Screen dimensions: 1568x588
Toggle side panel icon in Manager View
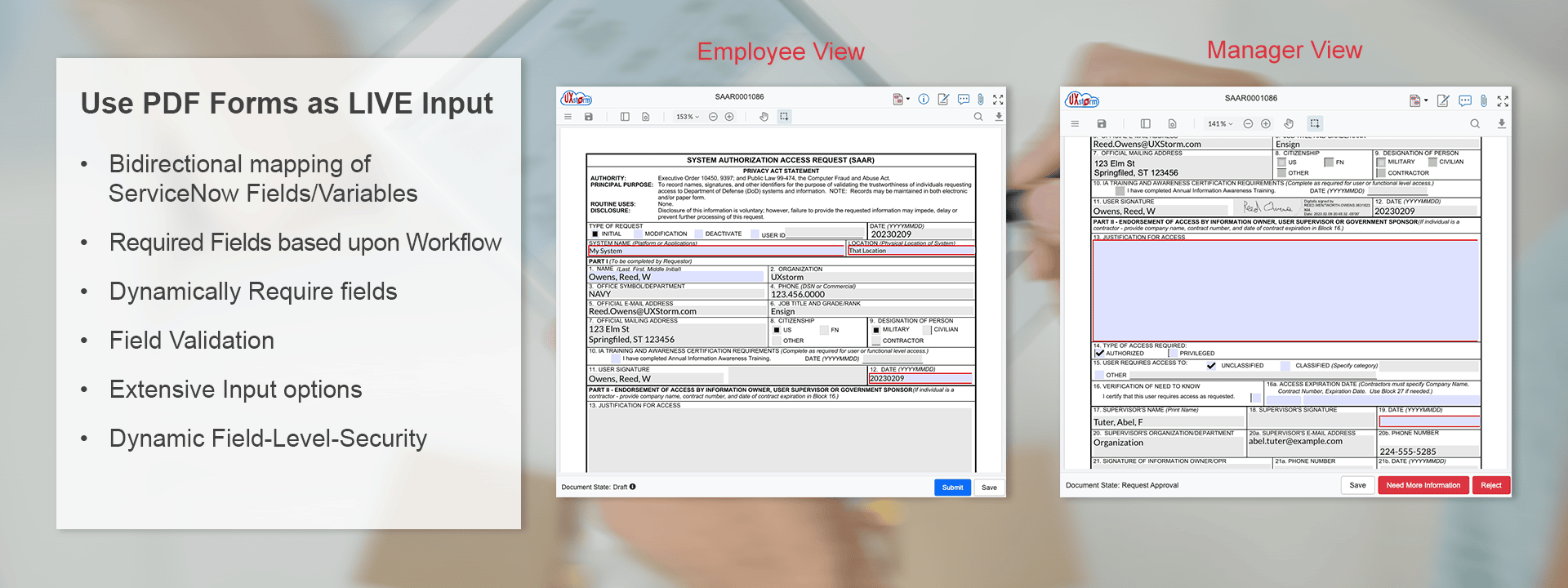coord(1146,124)
